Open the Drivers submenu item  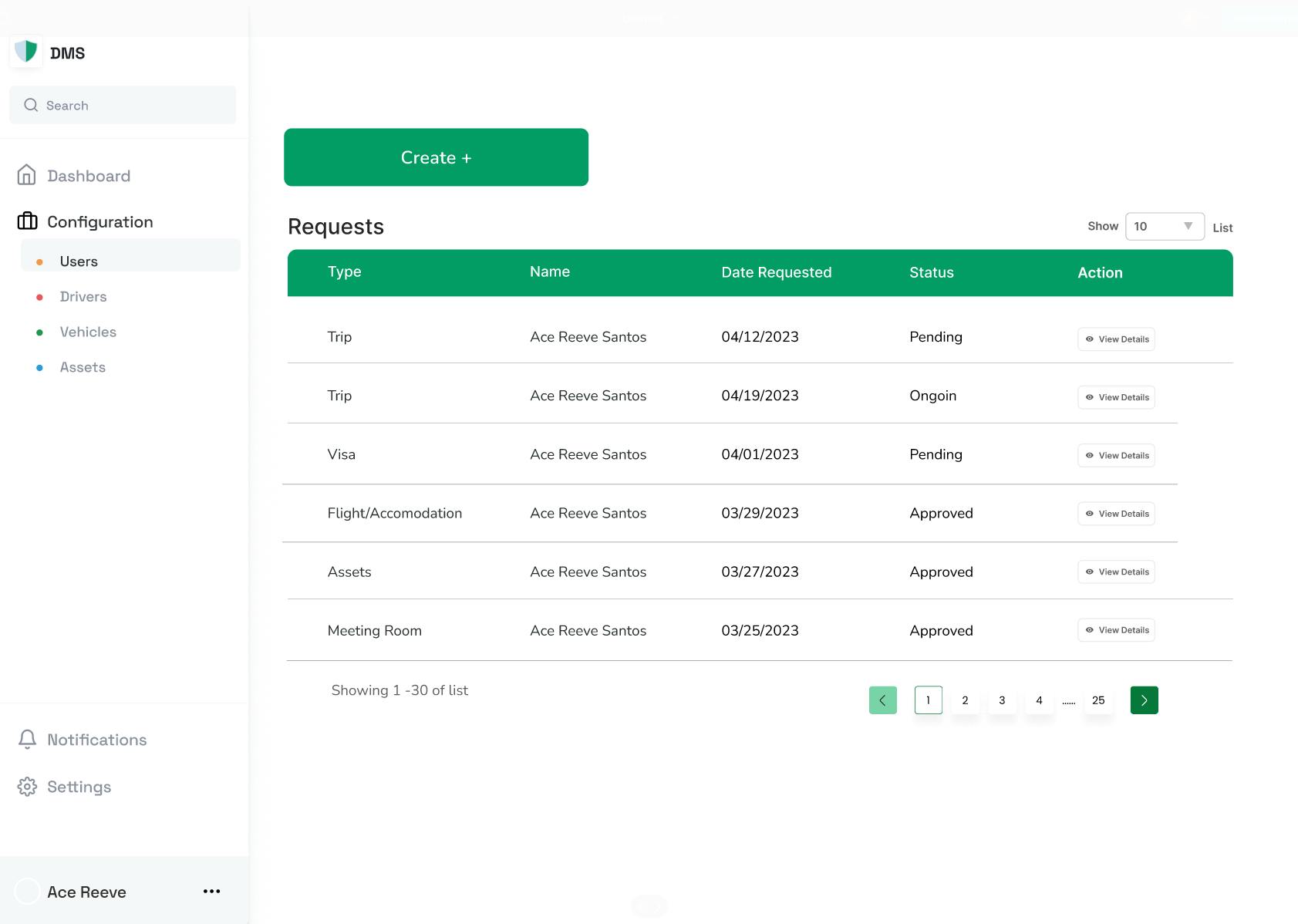83,297
